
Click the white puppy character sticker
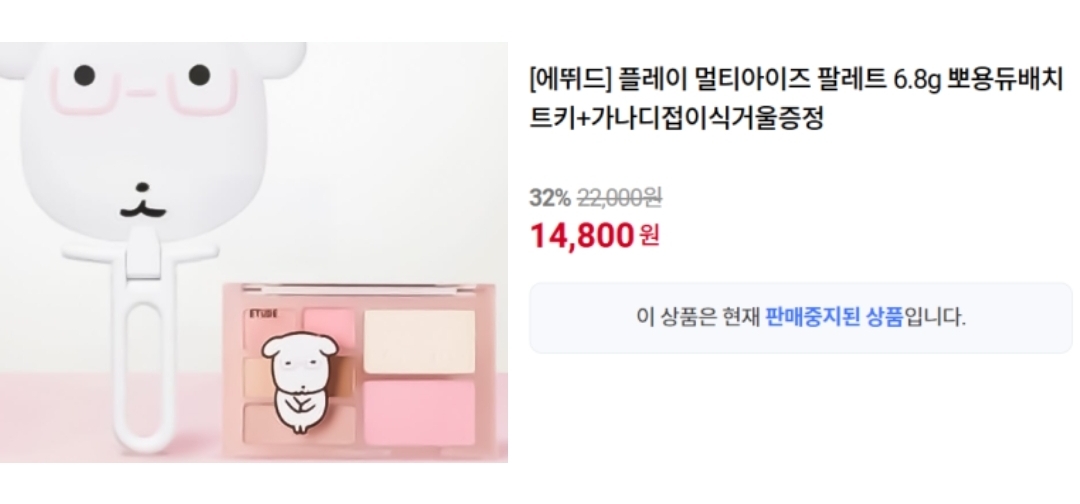[298, 382]
